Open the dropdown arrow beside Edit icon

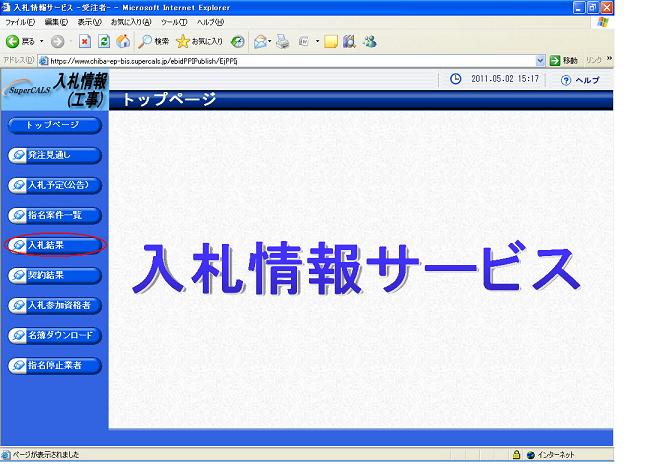pos(317,42)
